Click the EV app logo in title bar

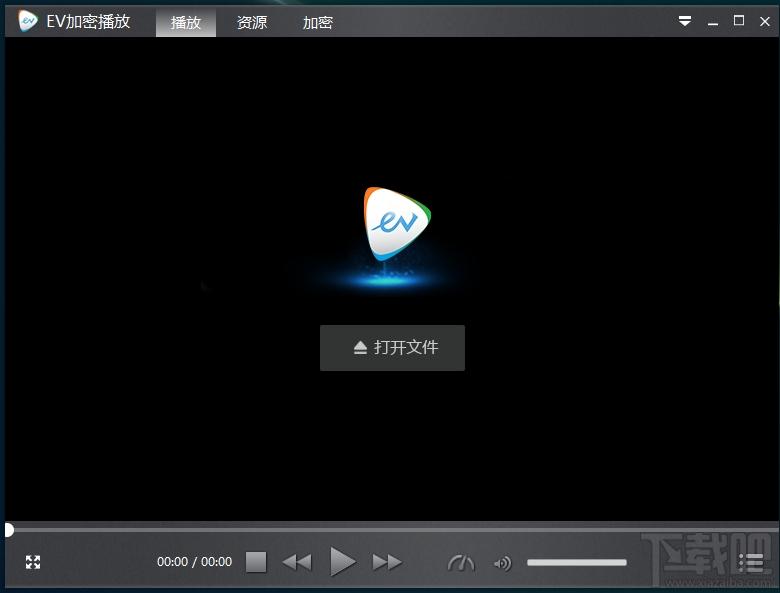tap(28, 21)
